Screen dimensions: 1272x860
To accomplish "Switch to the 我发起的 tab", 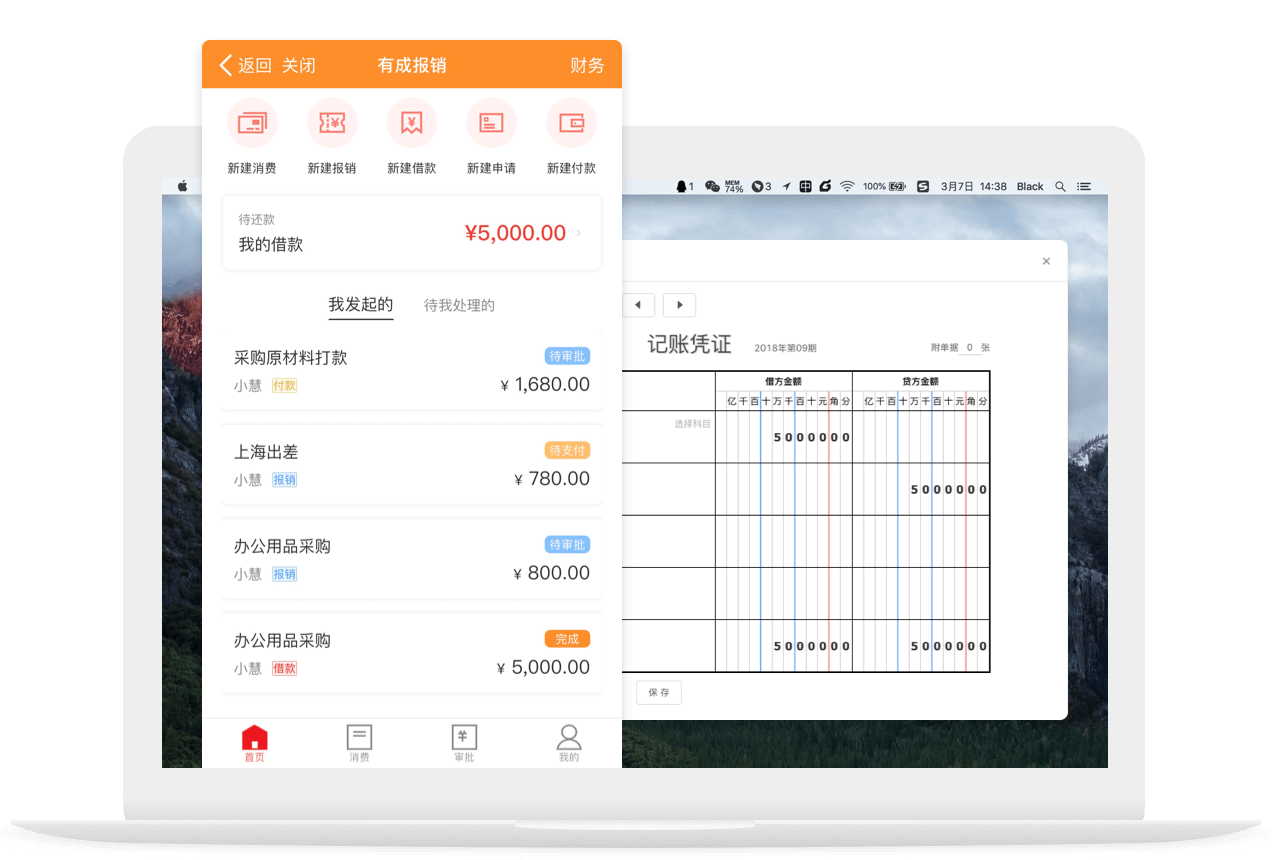I will click(361, 305).
